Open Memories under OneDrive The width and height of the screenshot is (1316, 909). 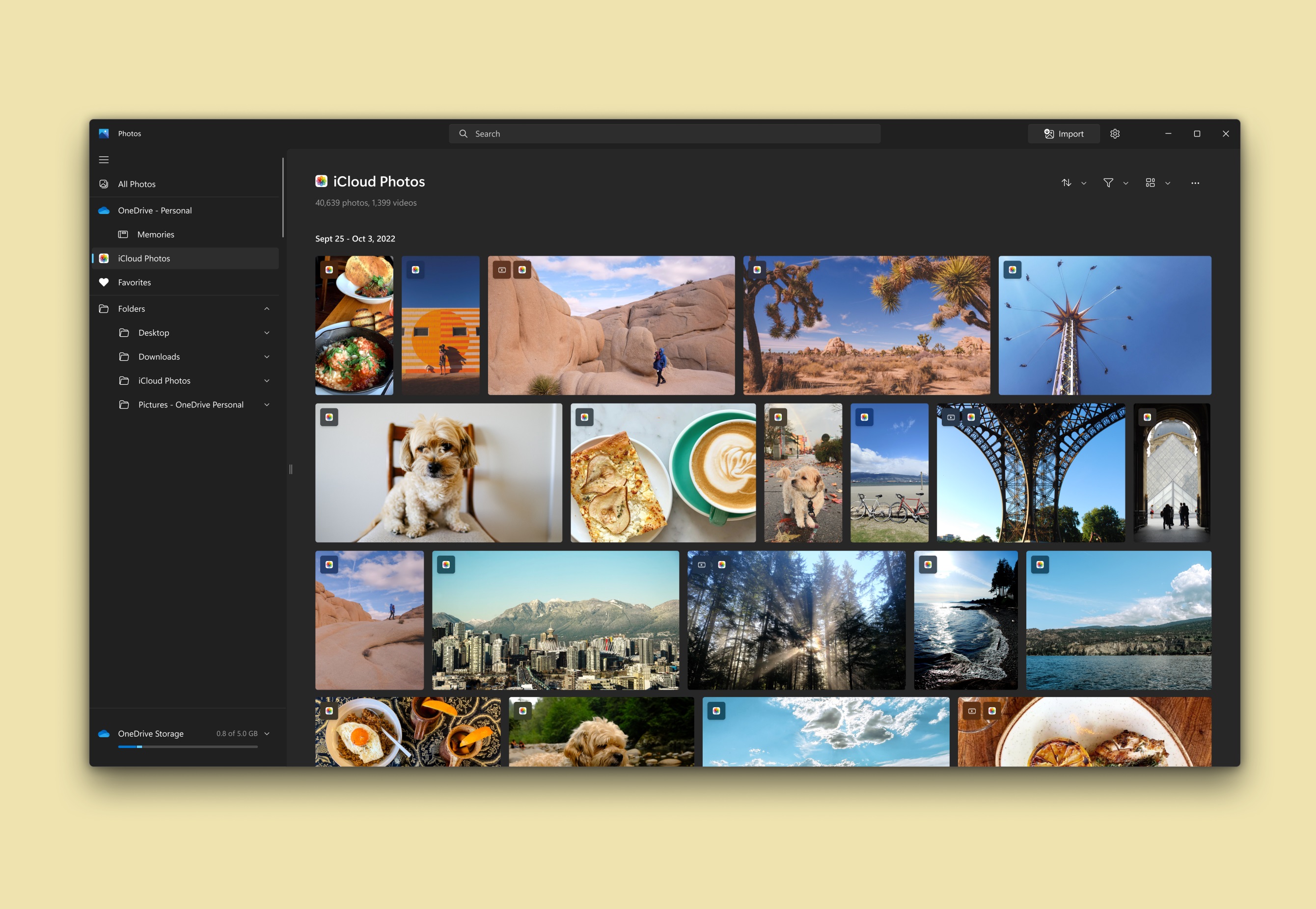[156, 235]
